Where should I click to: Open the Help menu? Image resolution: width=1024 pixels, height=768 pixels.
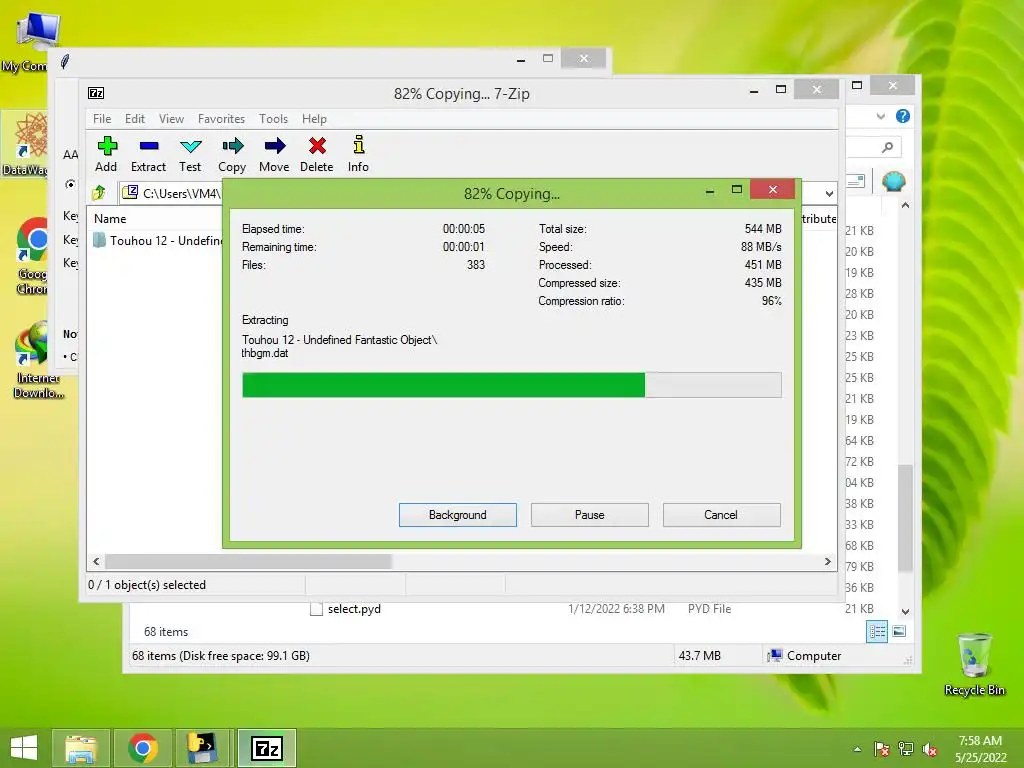click(x=314, y=119)
